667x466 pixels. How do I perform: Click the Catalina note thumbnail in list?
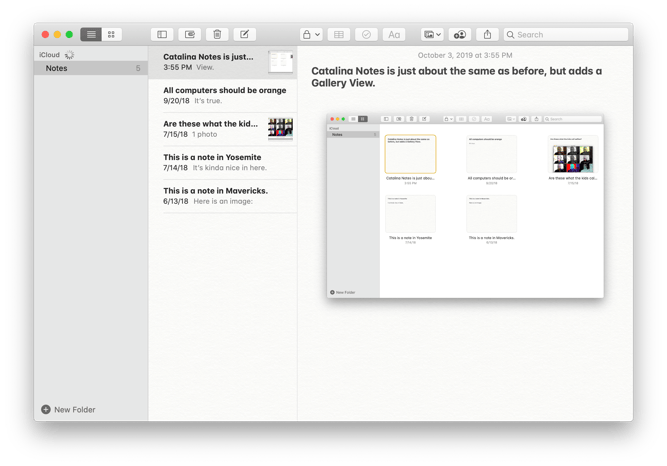coord(280,62)
